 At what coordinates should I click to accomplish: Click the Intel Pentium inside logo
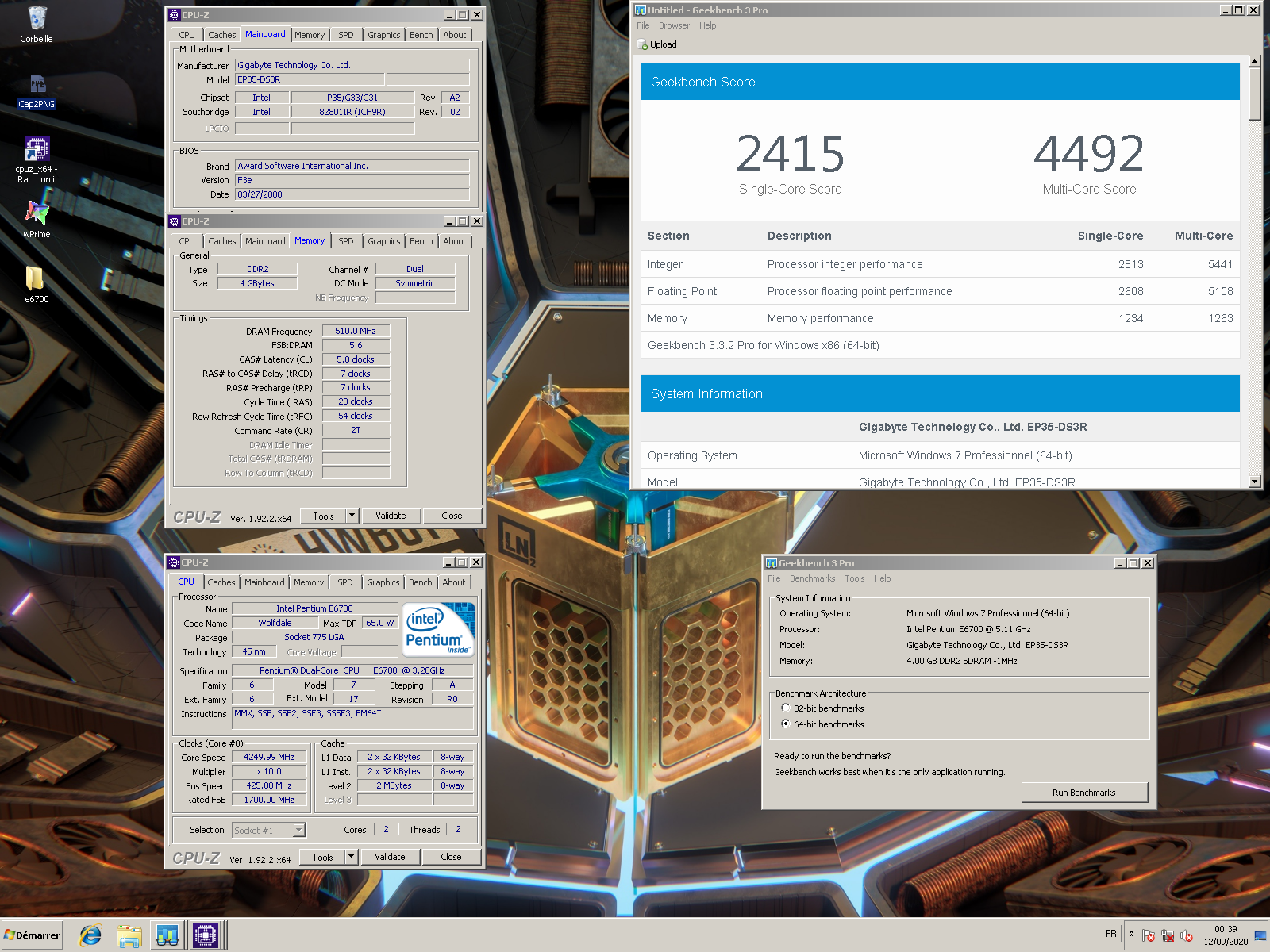tap(439, 630)
